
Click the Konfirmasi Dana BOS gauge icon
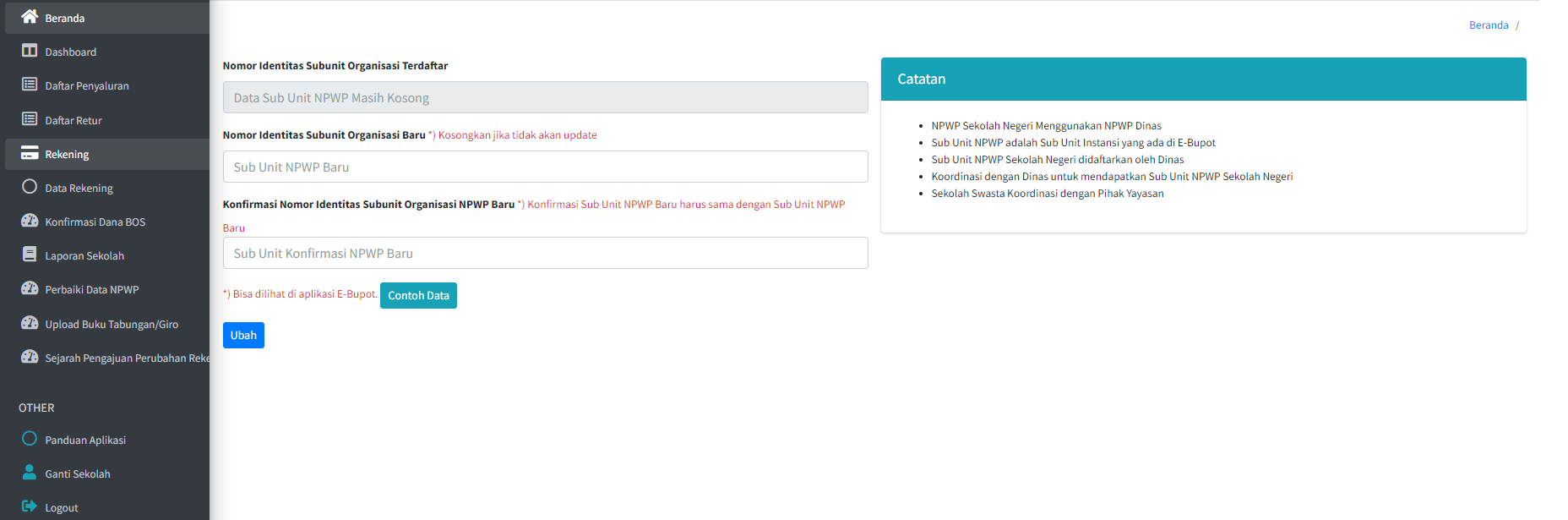point(30,221)
